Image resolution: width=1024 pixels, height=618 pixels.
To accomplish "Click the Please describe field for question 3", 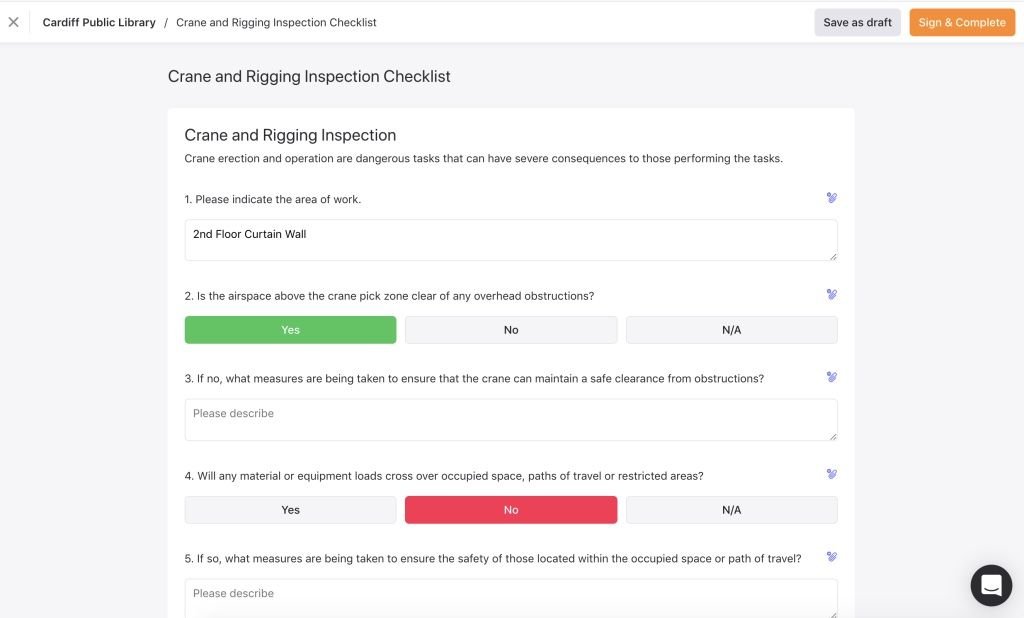I will point(511,418).
